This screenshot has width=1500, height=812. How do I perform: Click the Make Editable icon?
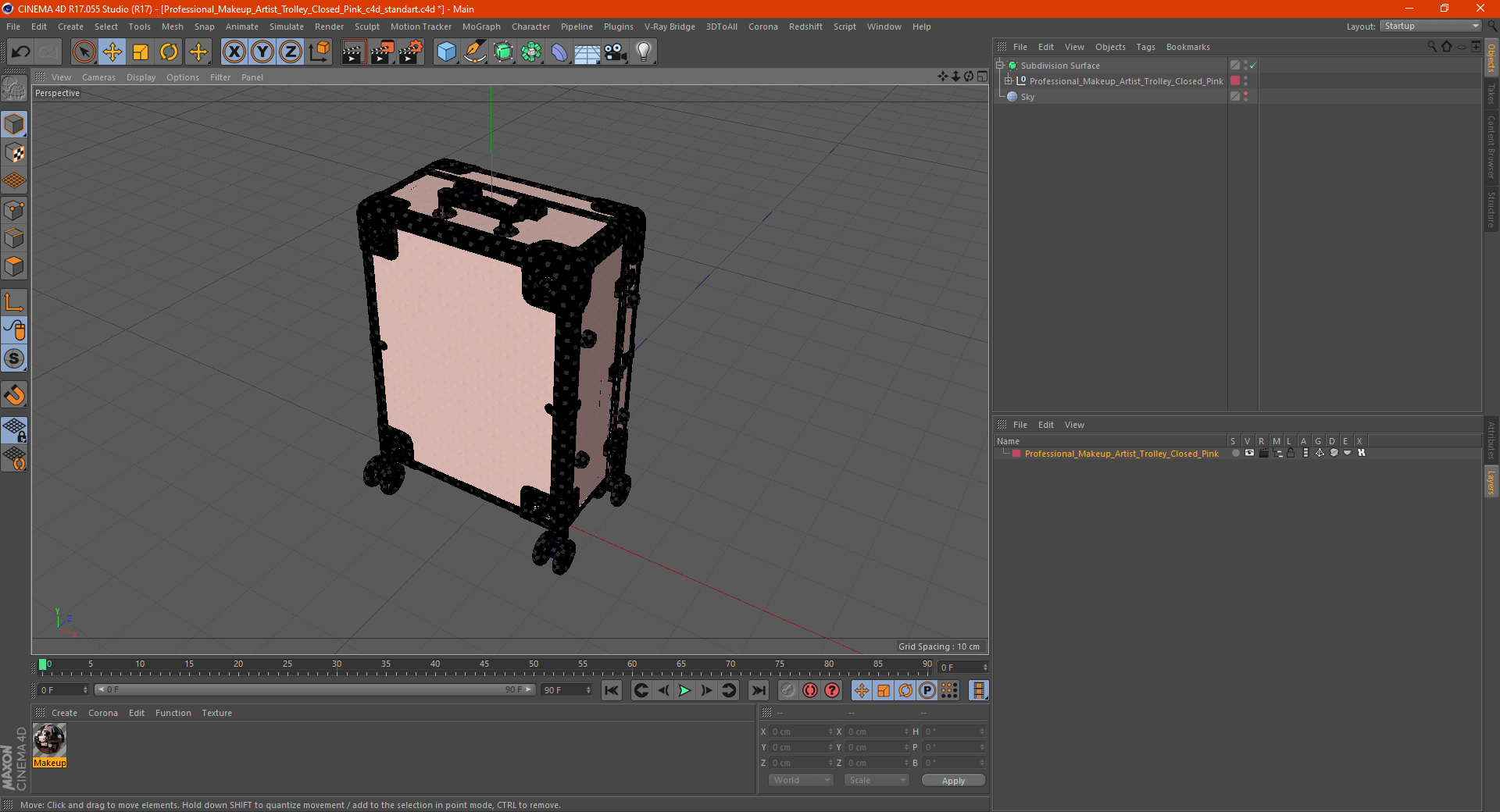click(x=14, y=89)
